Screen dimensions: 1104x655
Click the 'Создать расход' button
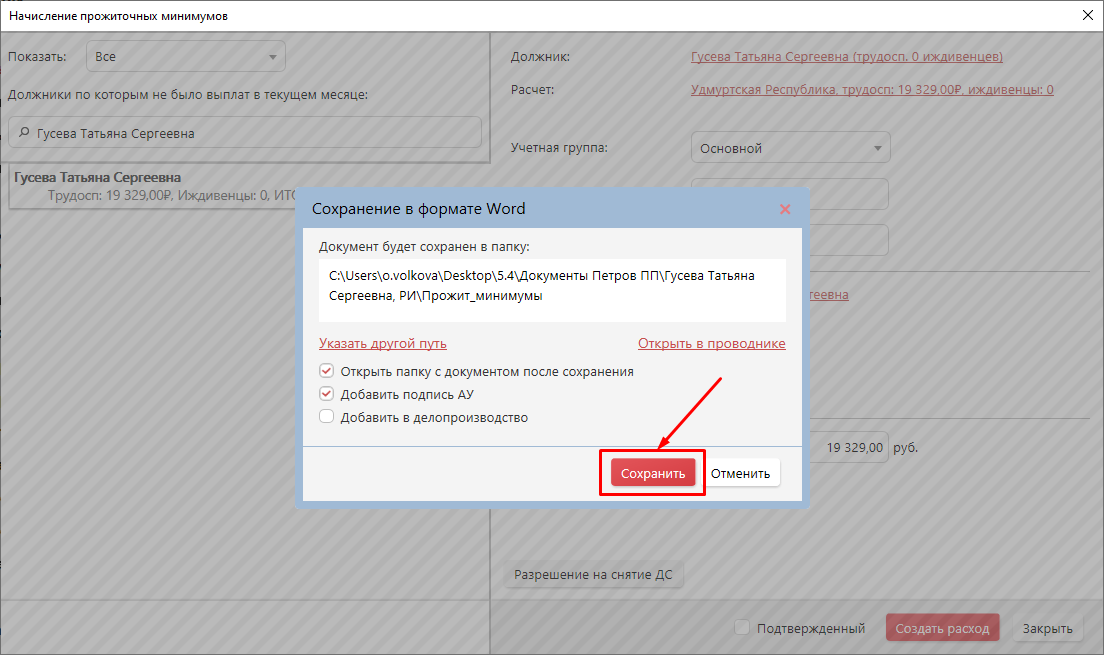coord(942,628)
